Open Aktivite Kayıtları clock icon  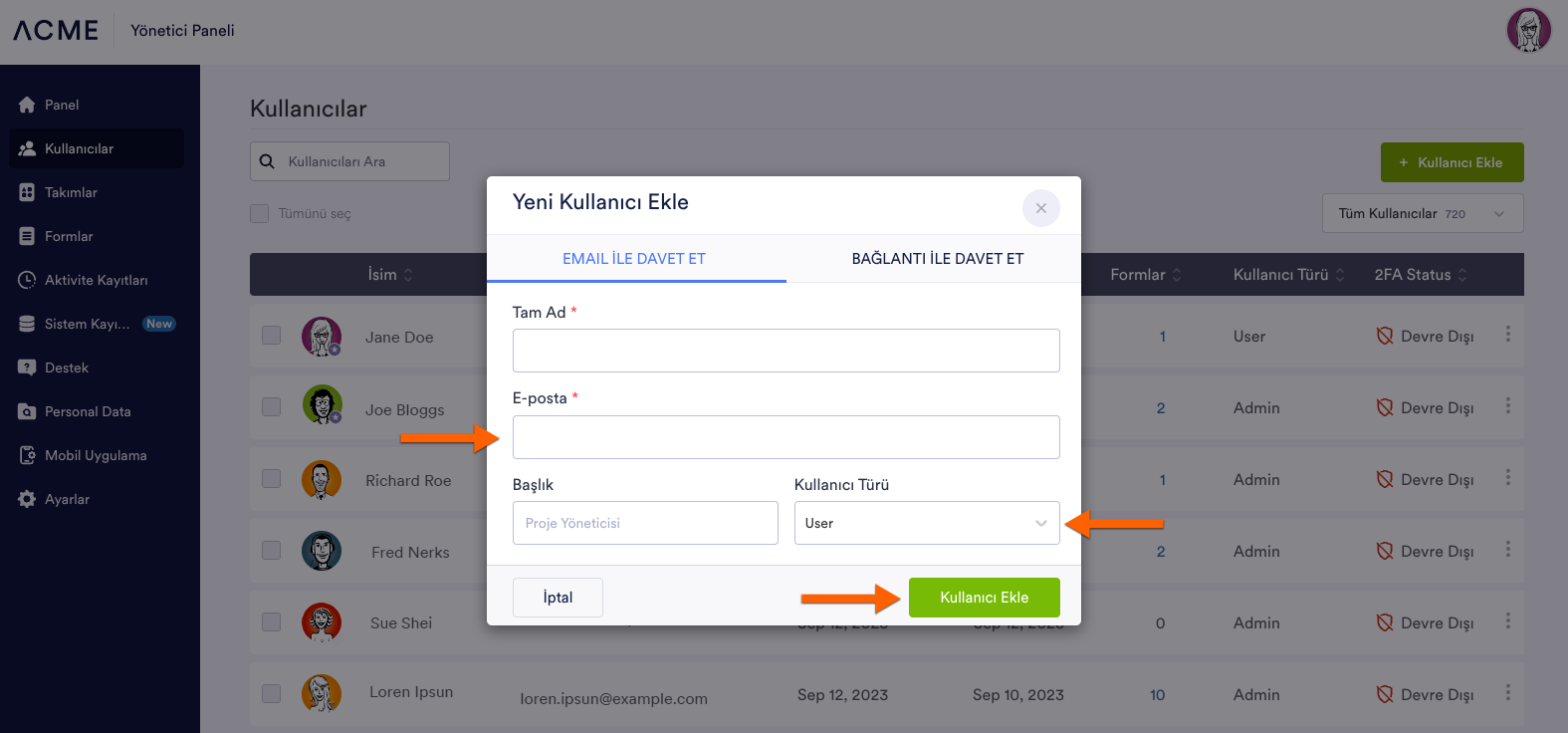click(x=27, y=280)
